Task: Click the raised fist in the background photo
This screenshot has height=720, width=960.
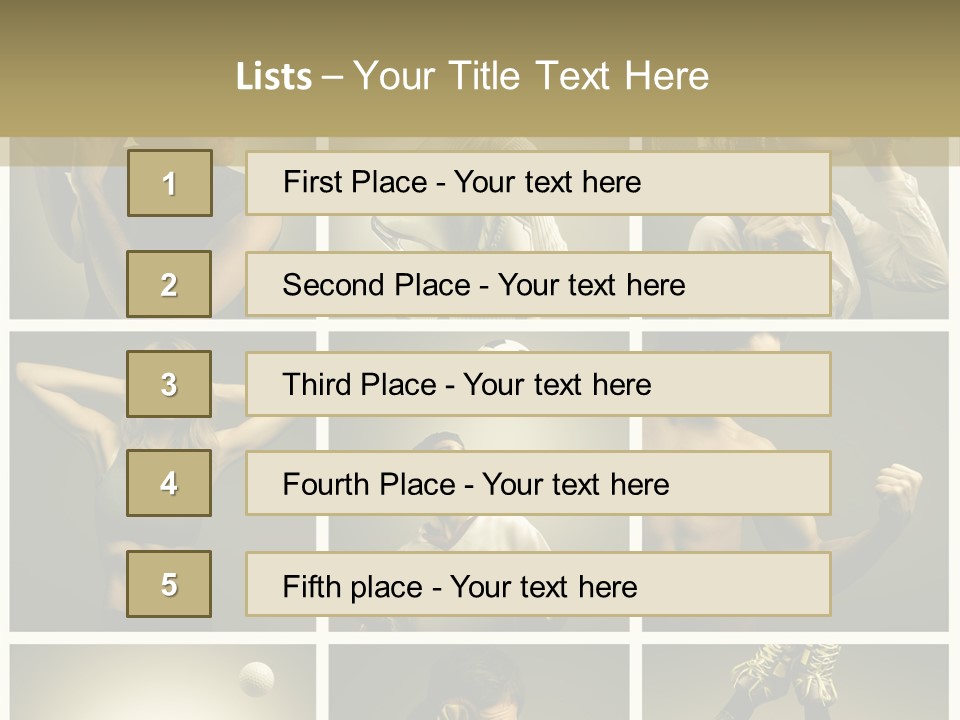Action: [x=898, y=486]
